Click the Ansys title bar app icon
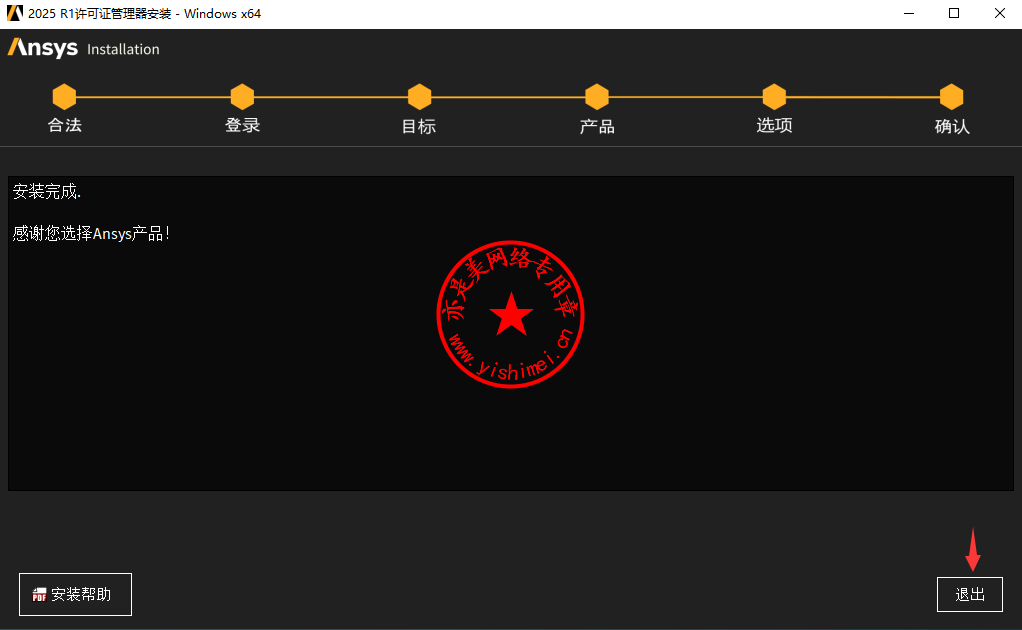Screen dimensions: 1022x630 [x=14, y=13]
